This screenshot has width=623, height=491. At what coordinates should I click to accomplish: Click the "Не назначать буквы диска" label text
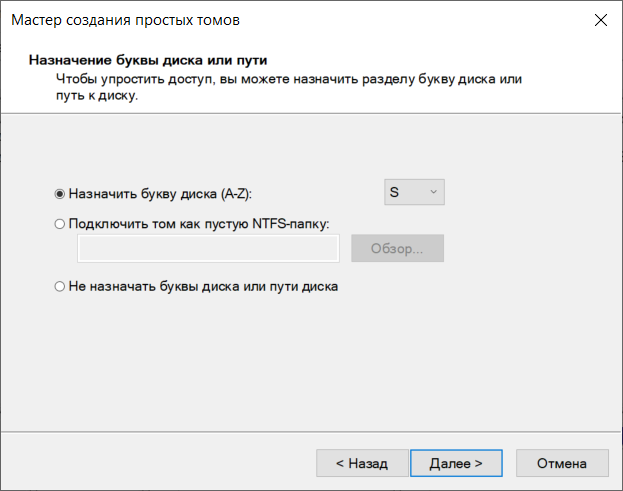[x=154, y=286]
